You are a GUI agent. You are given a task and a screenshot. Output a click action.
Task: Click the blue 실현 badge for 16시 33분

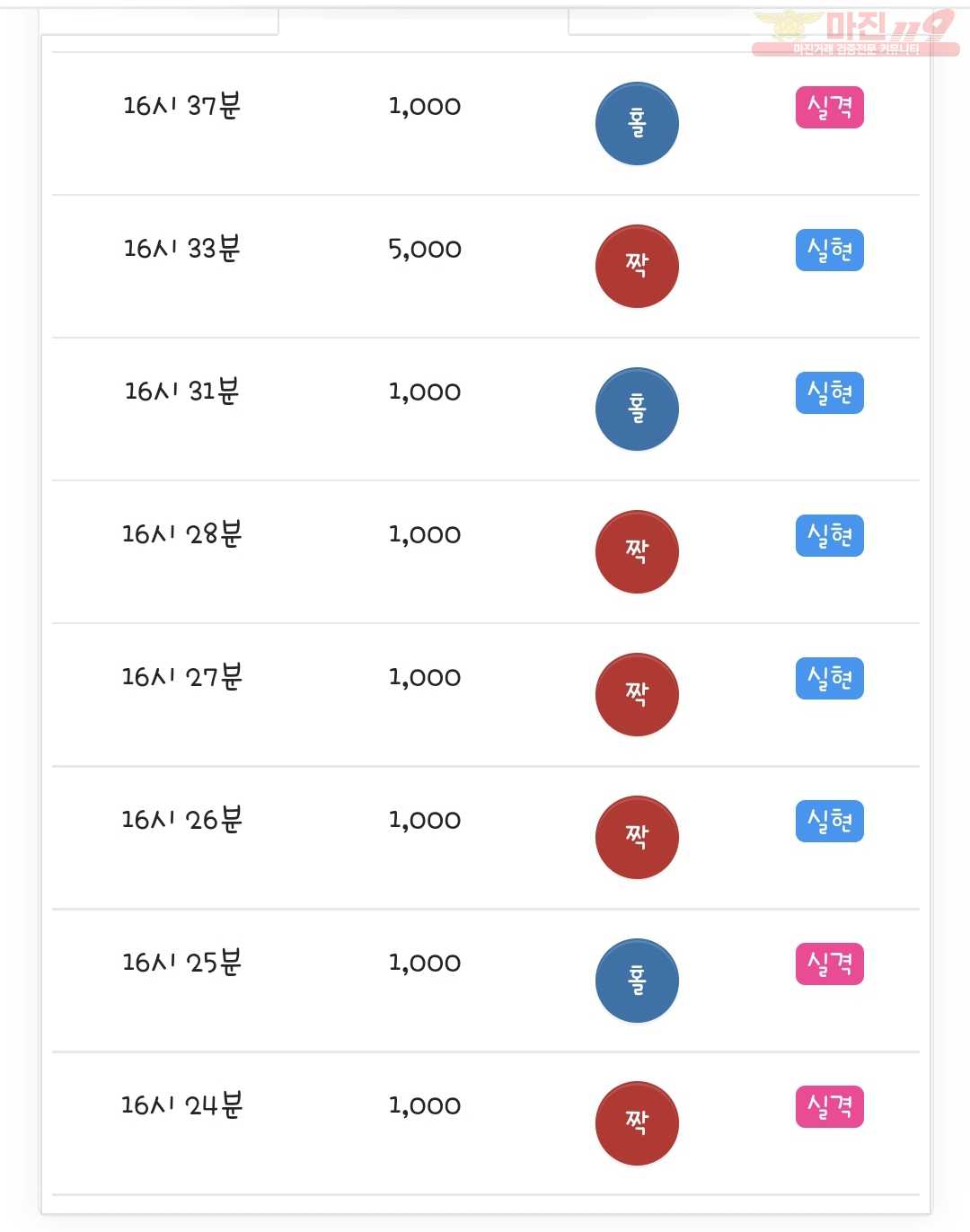coord(830,251)
